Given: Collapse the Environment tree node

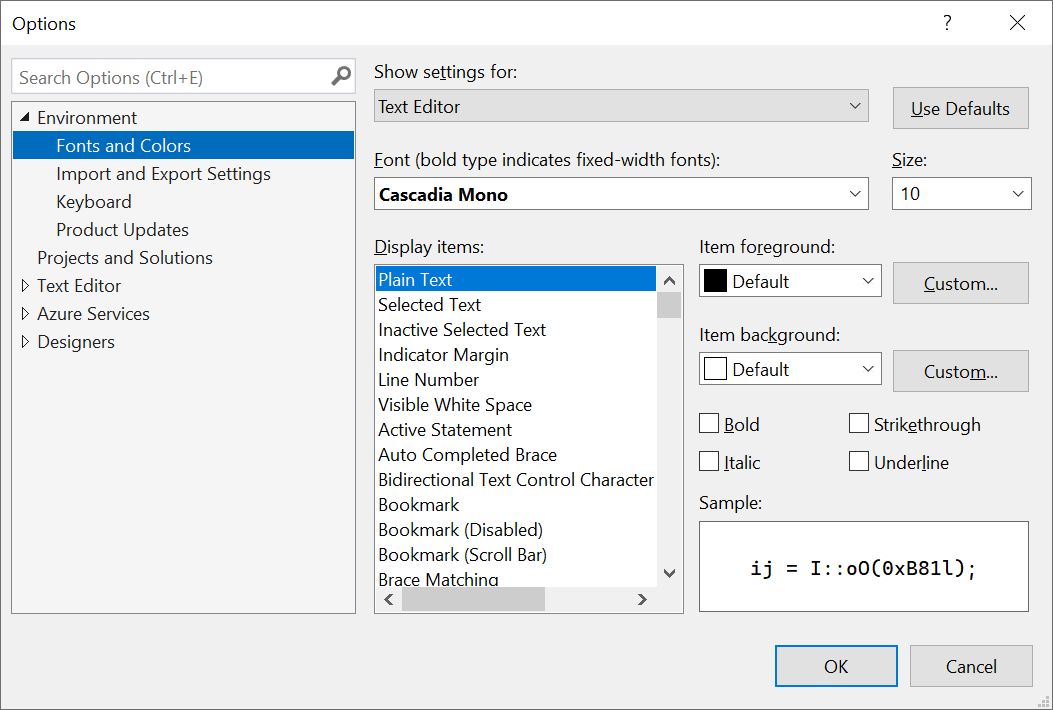Looking at the screenshot, I should [25, 118].
